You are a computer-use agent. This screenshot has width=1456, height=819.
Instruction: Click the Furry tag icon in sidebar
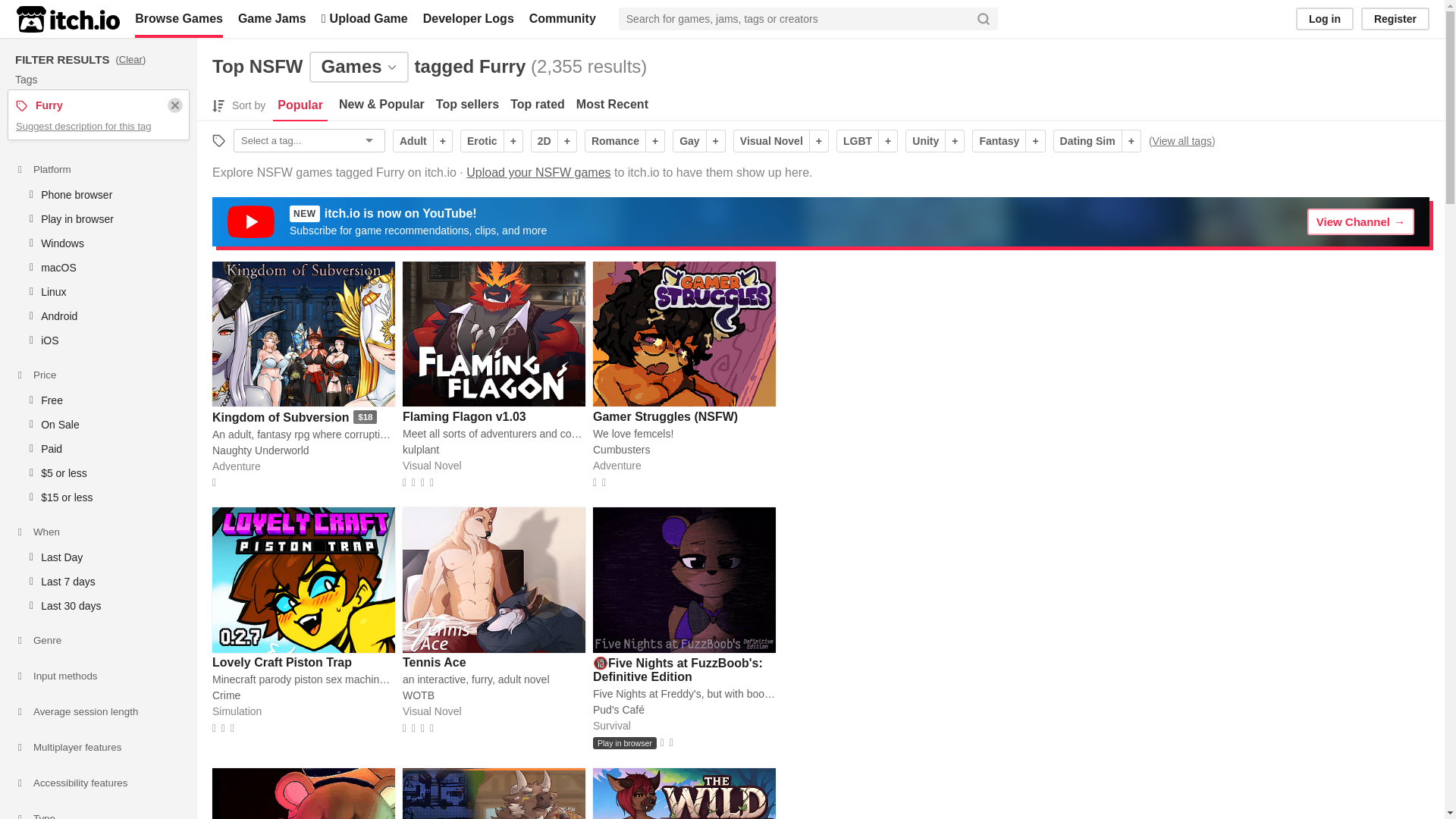click(x=22, y=105)
